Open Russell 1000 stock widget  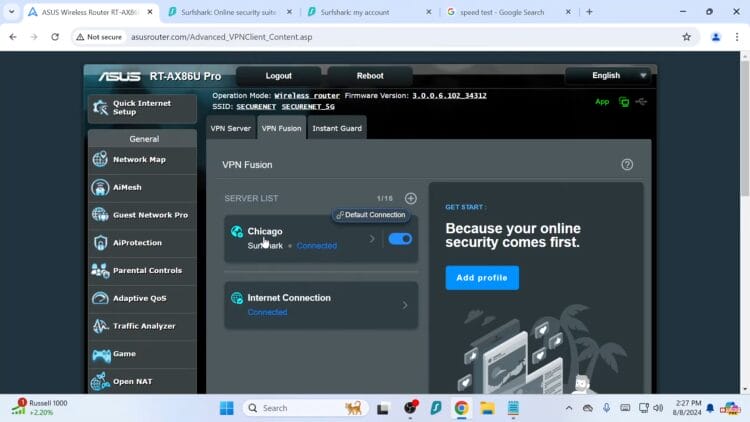click(41, 408)
